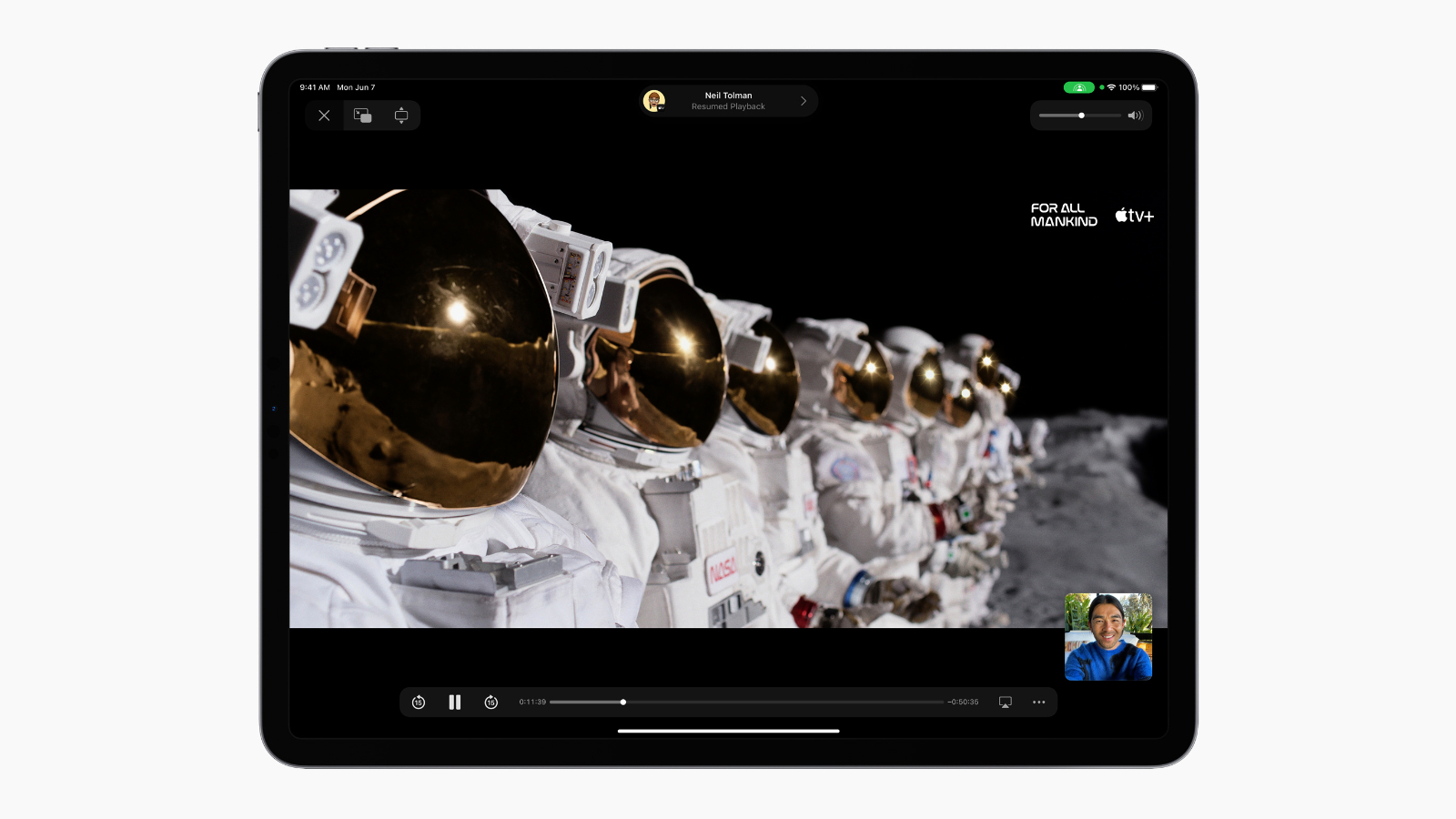This screenshot has width=1456, height=819.
Task: Pause the For All Mankind video
Action: (x=454, y=702)
